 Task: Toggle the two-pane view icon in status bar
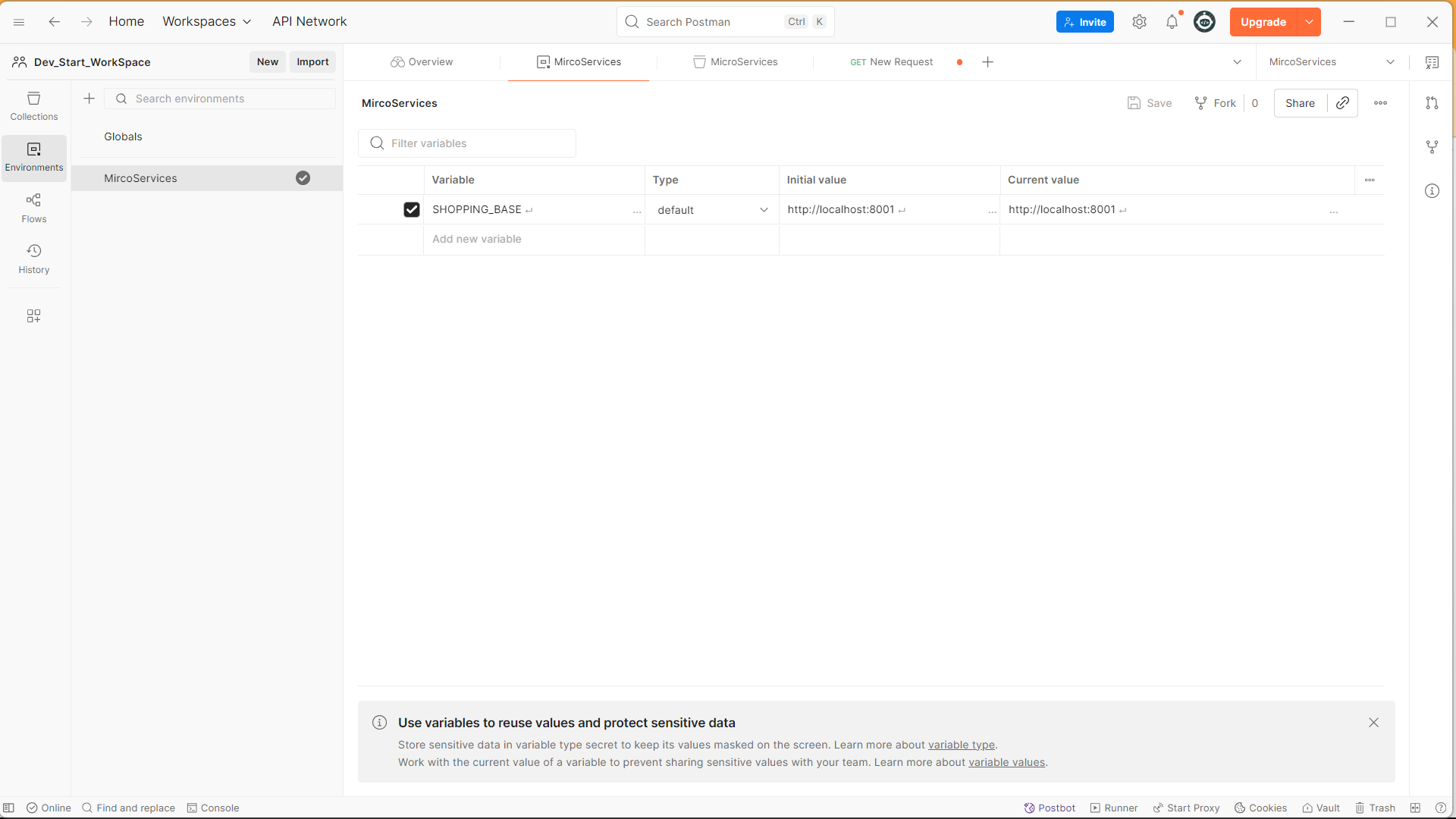[x=1415, y=808]
